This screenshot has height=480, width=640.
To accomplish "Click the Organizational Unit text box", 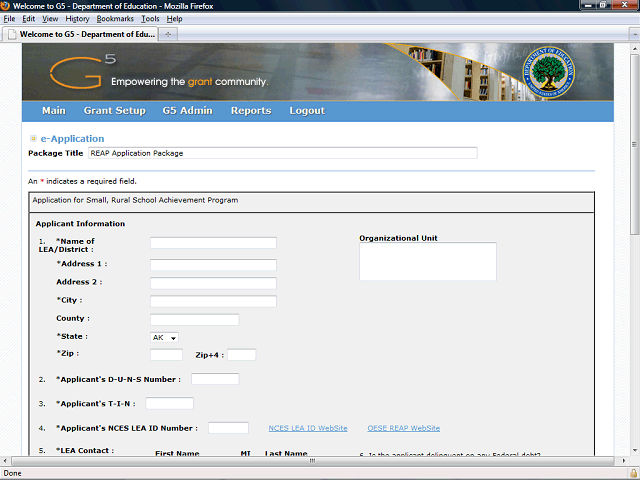I will [x=428, y=262].
